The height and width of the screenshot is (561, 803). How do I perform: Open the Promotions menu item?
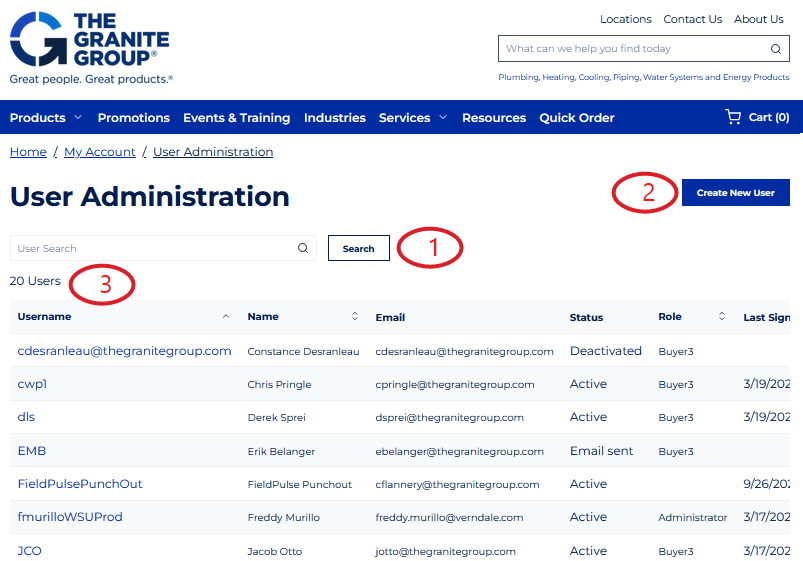click(133, 118)
